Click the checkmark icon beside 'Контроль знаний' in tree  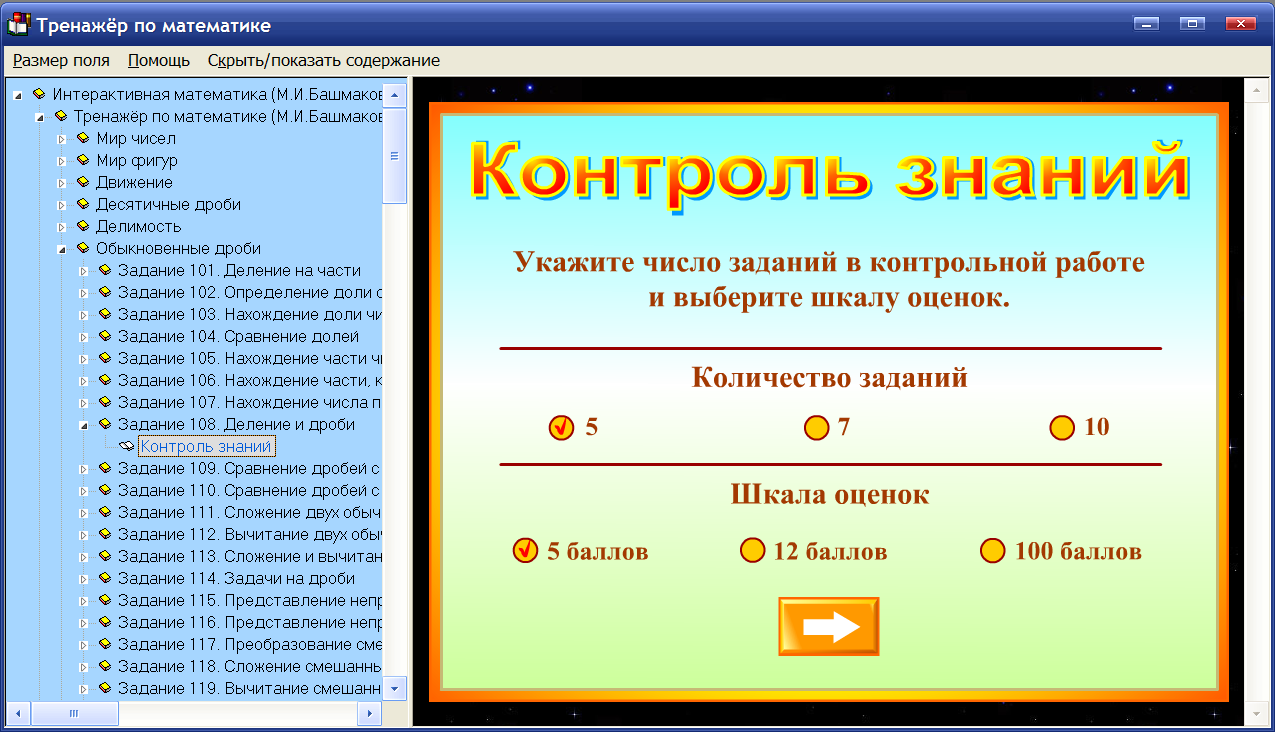tap(126, 446)
